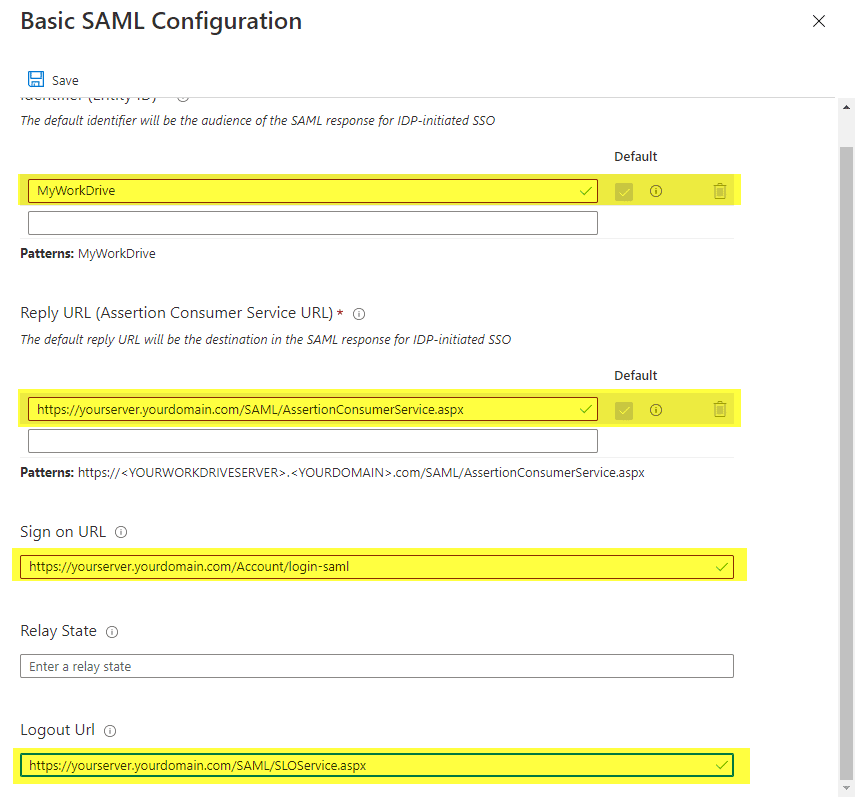Show info for default reply URL row
The image size is (855, 797).
pos(656,409)
